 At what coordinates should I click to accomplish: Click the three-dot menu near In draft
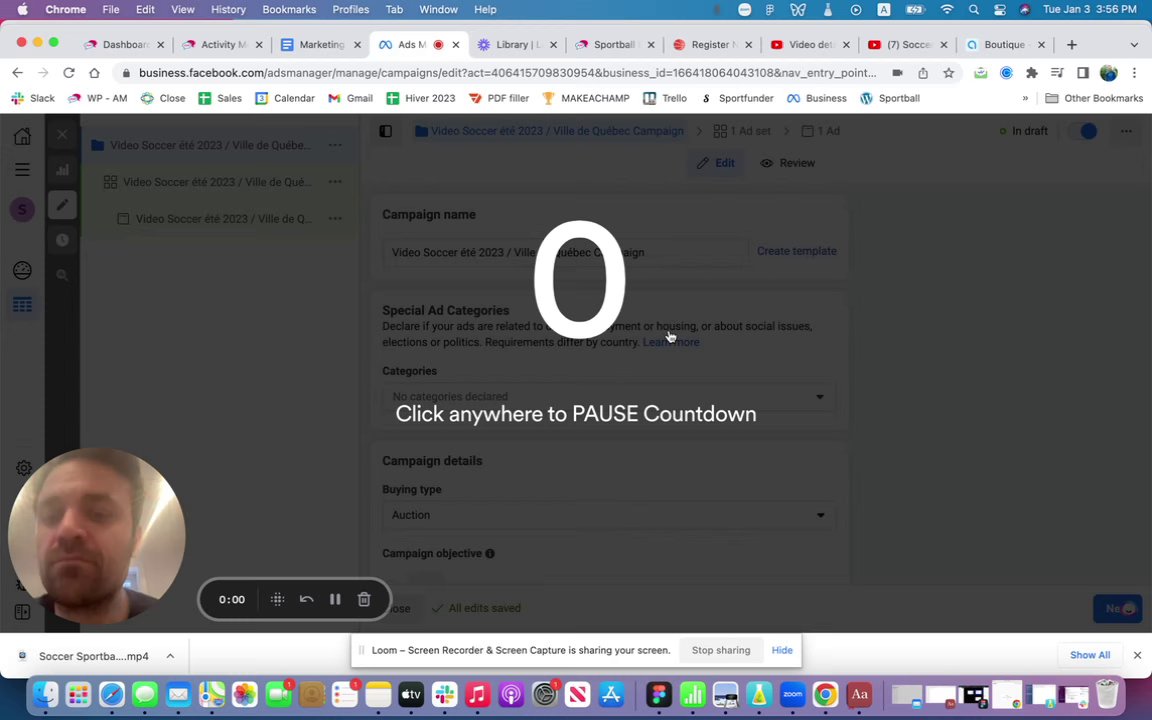pos(1126,131)
